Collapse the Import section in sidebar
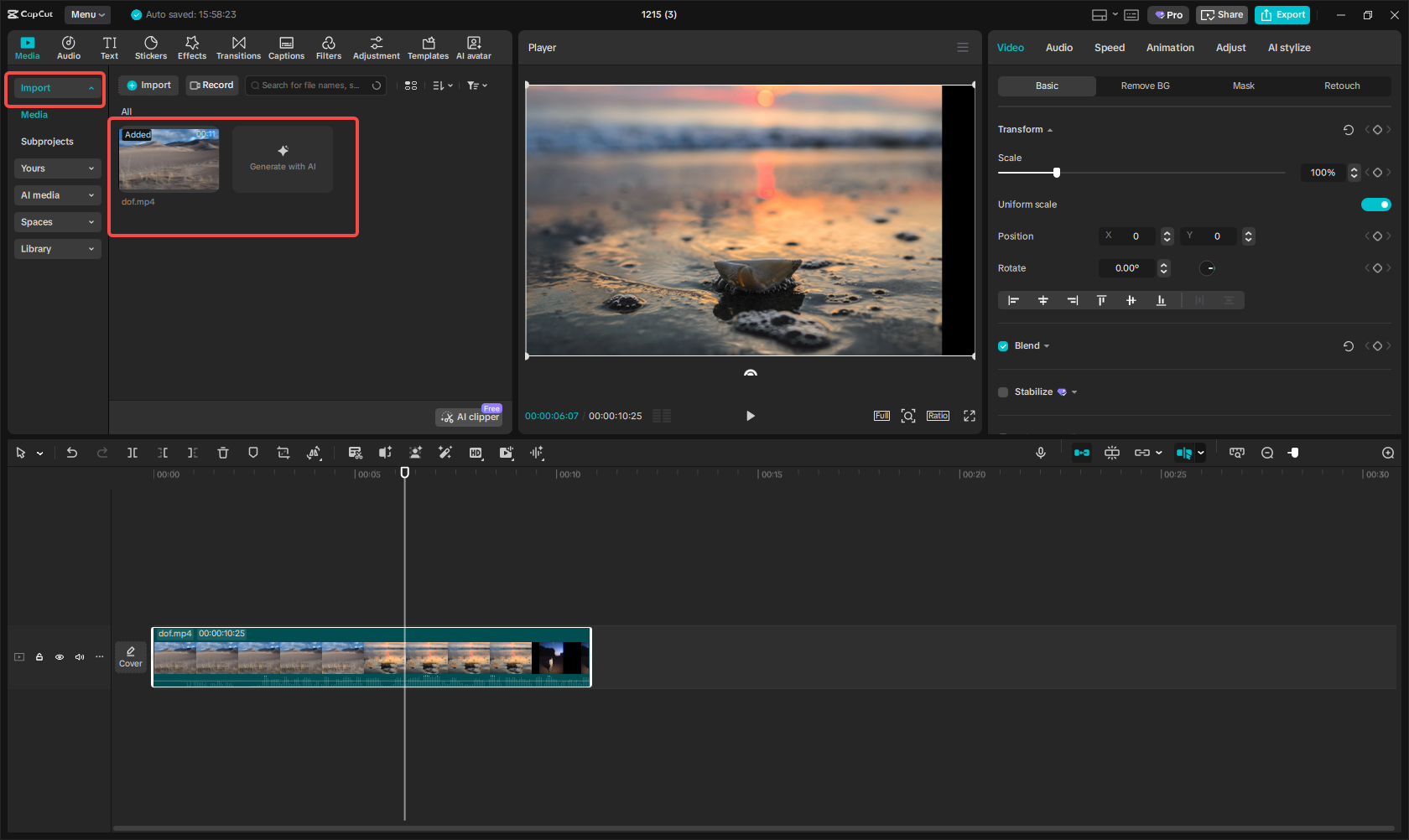1409x840 pixels. coord(57,88)
